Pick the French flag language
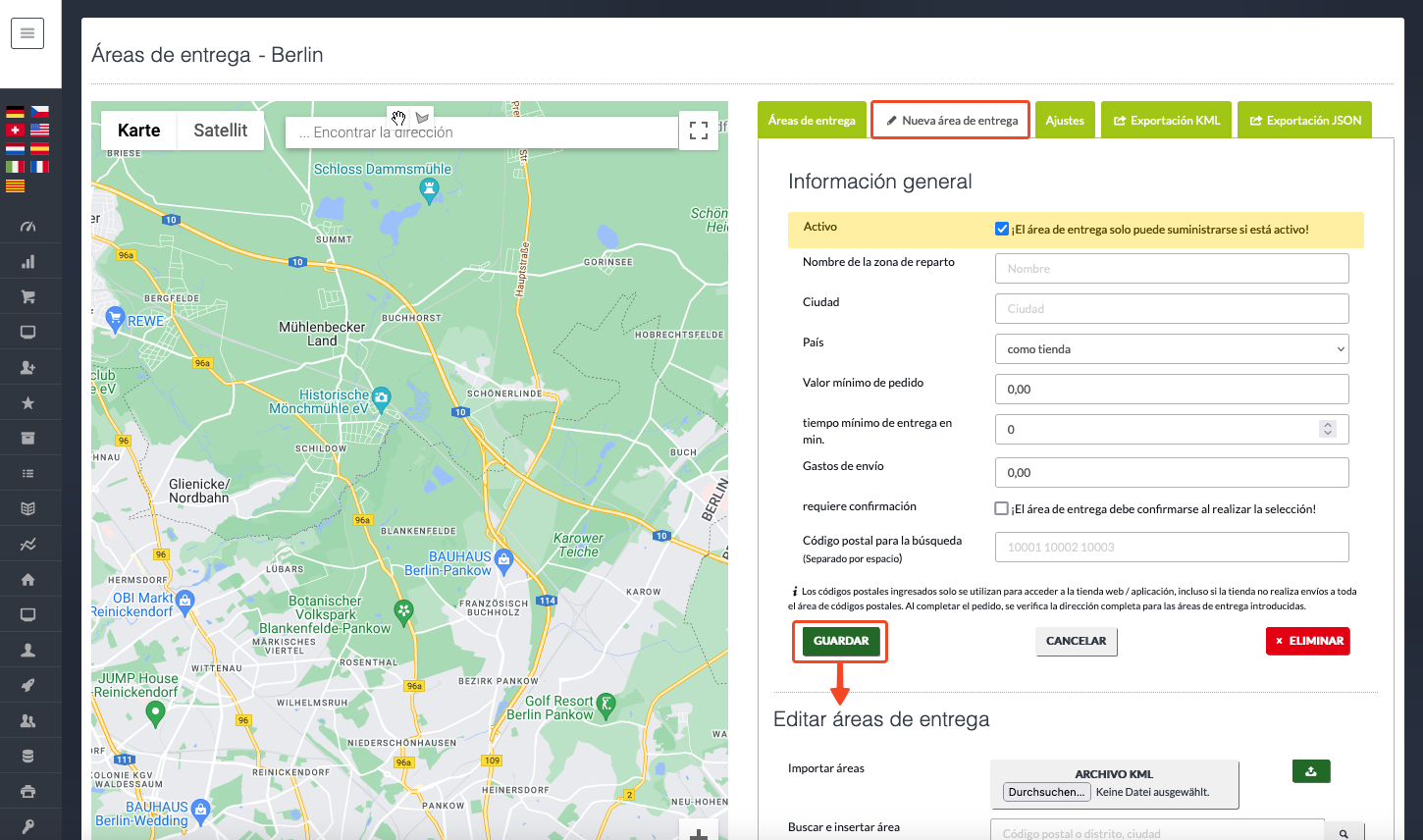Image resolution: width=1423 pixels, height=840 pixels. (x=39, y=167)
